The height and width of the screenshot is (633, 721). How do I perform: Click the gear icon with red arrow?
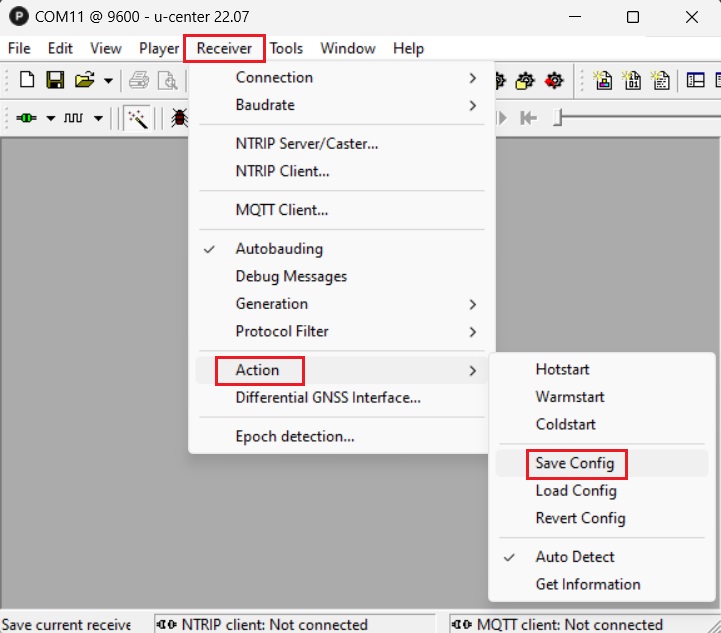[554, 80]
